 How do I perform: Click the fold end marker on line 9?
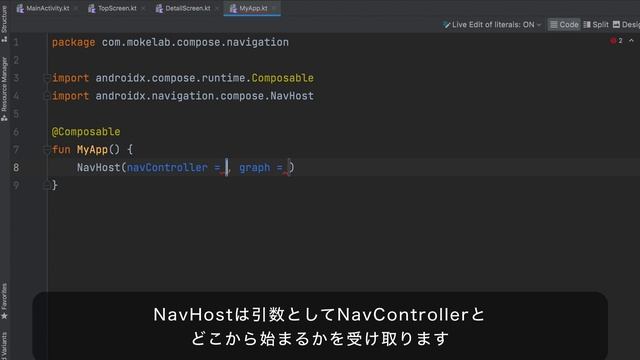tap(47, 185)
